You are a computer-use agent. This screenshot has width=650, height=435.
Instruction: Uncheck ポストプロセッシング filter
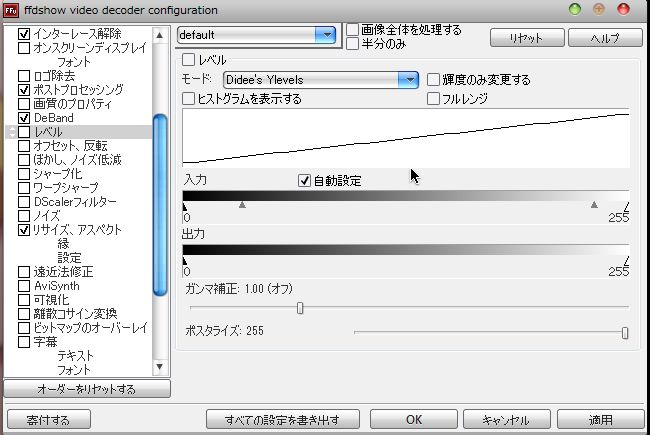pos(24,90)
